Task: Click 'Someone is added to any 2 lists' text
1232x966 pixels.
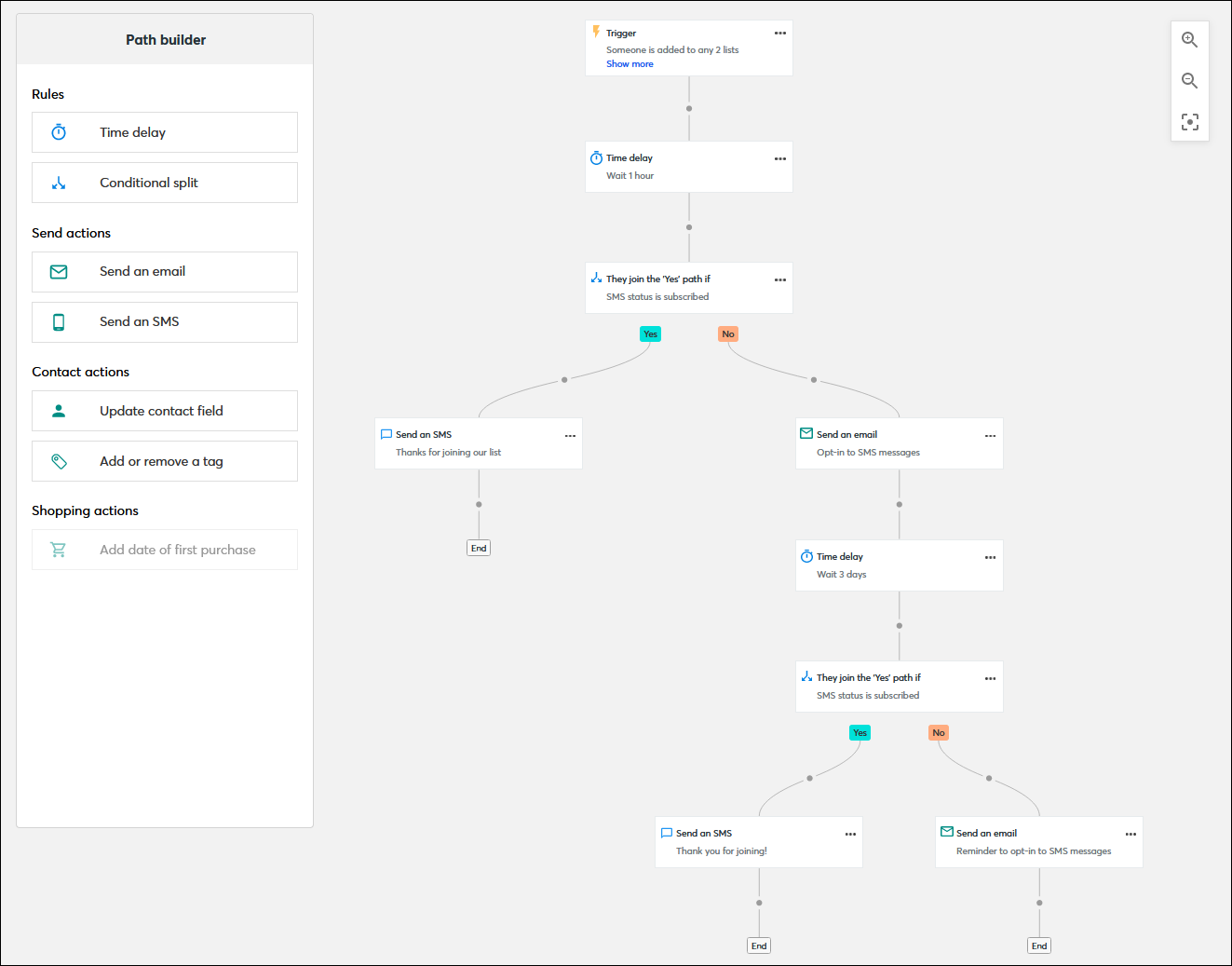Action: click(x=672, y=50)
